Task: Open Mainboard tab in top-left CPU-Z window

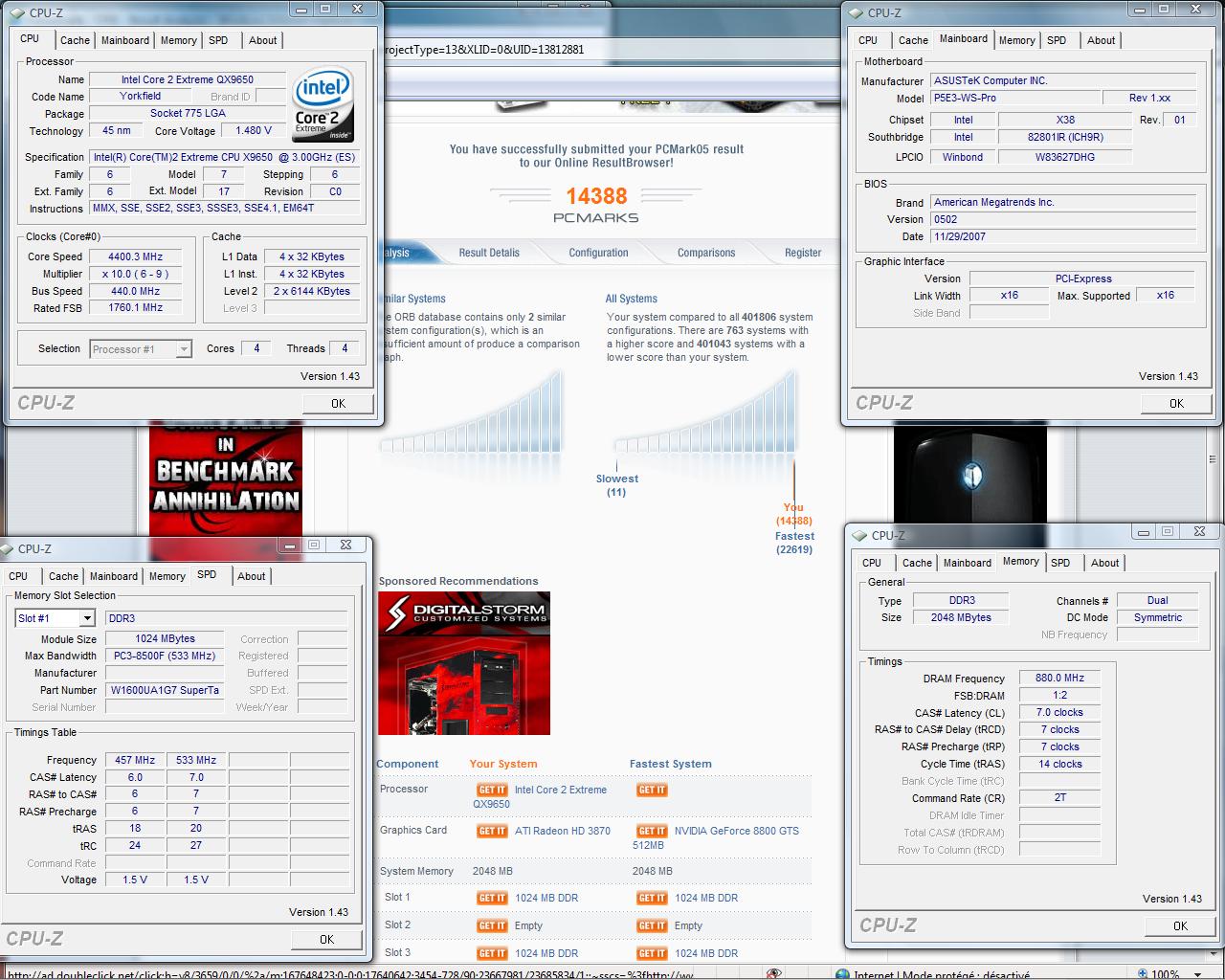Action: click(125, 40)
